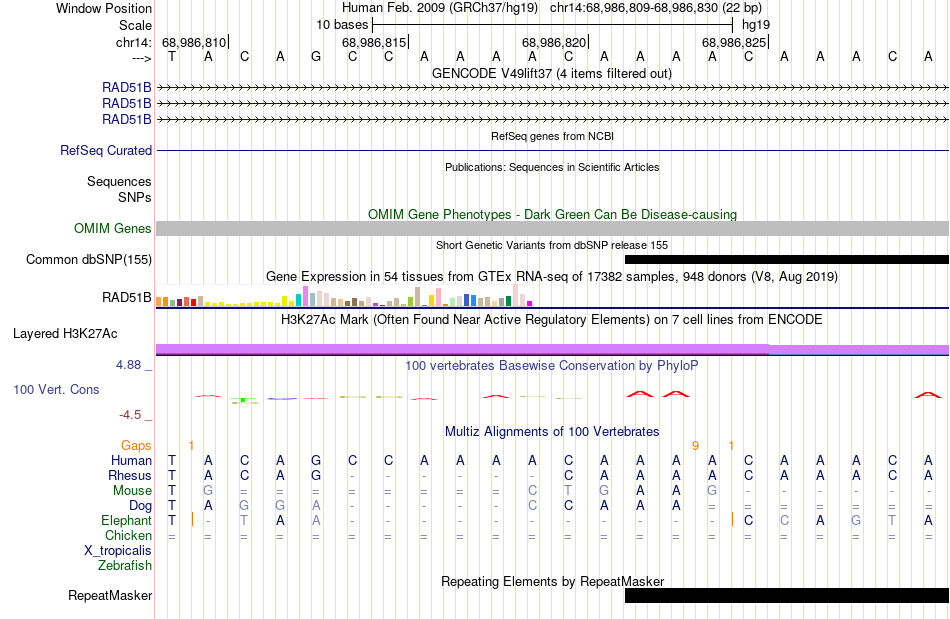Select the Mouse alignment row label
The image size is (950, 619).
(132, 491)
